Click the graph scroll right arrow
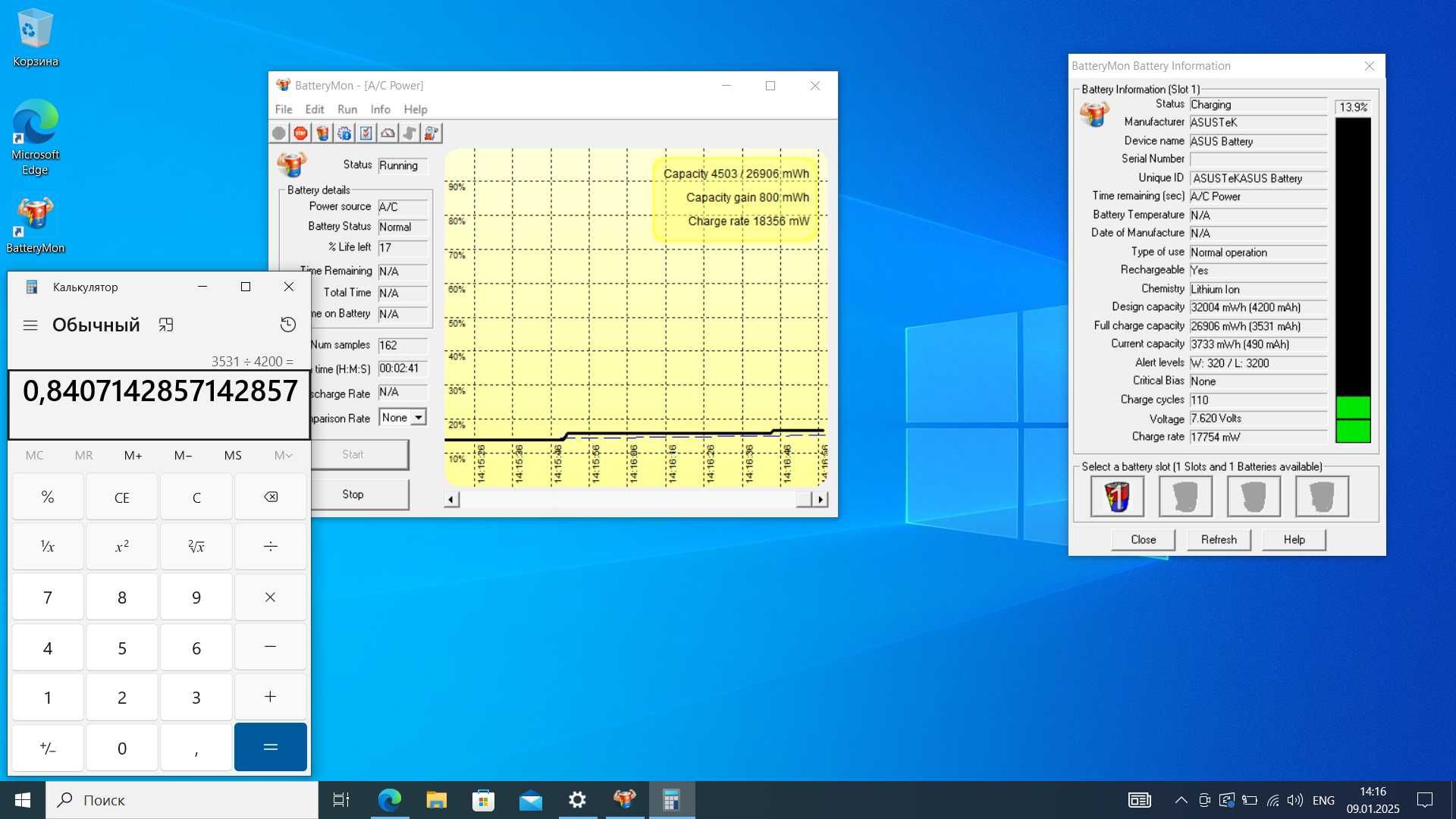 tap(821, 500)
